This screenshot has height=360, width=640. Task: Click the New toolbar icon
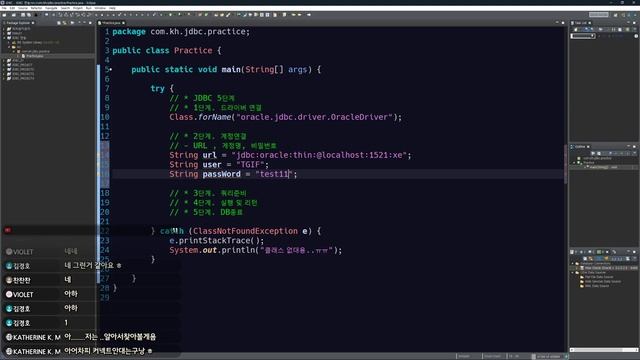pyautogui.click(x=4, y=15)
